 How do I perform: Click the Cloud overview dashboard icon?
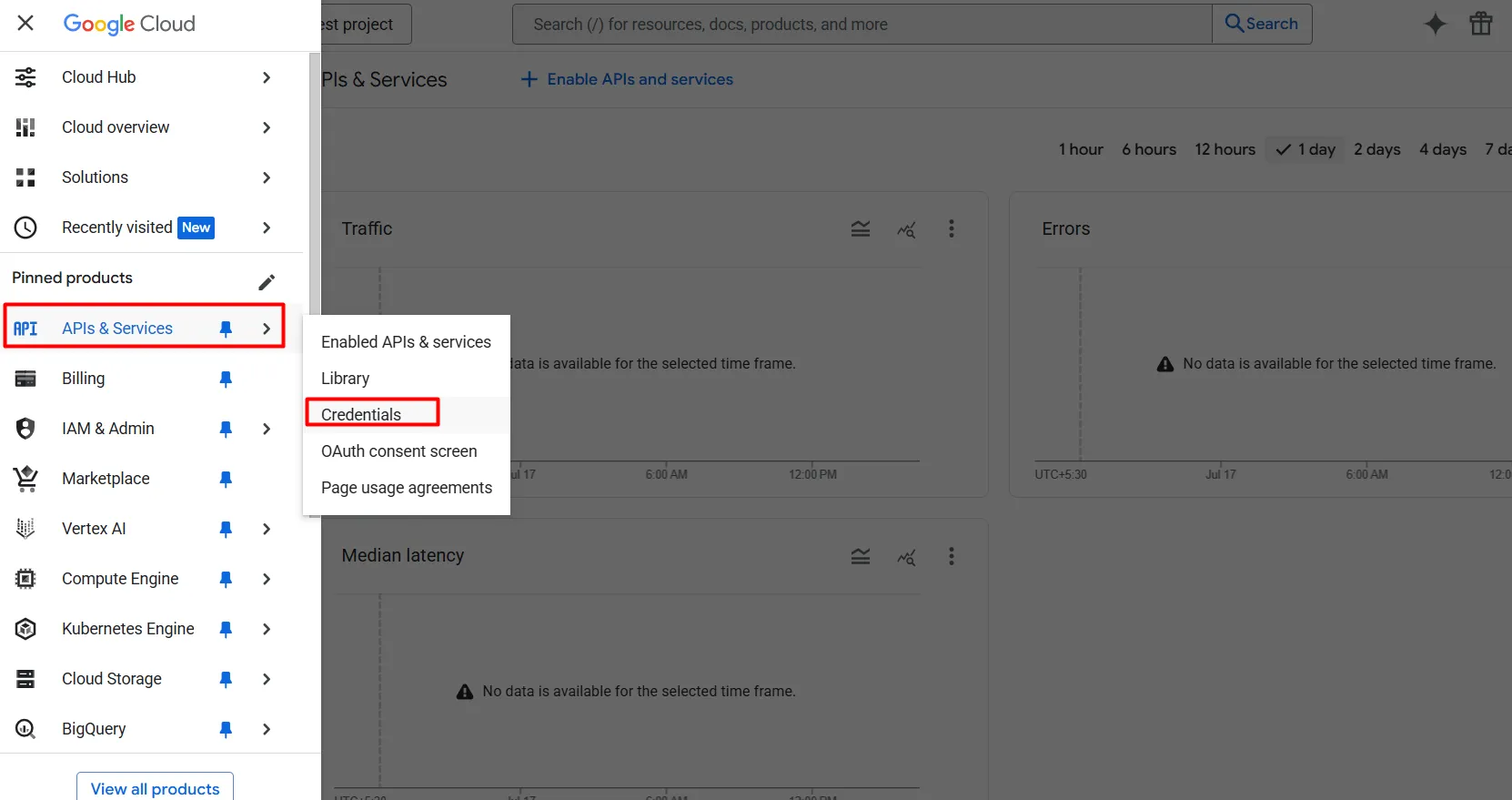coord(25,127)
